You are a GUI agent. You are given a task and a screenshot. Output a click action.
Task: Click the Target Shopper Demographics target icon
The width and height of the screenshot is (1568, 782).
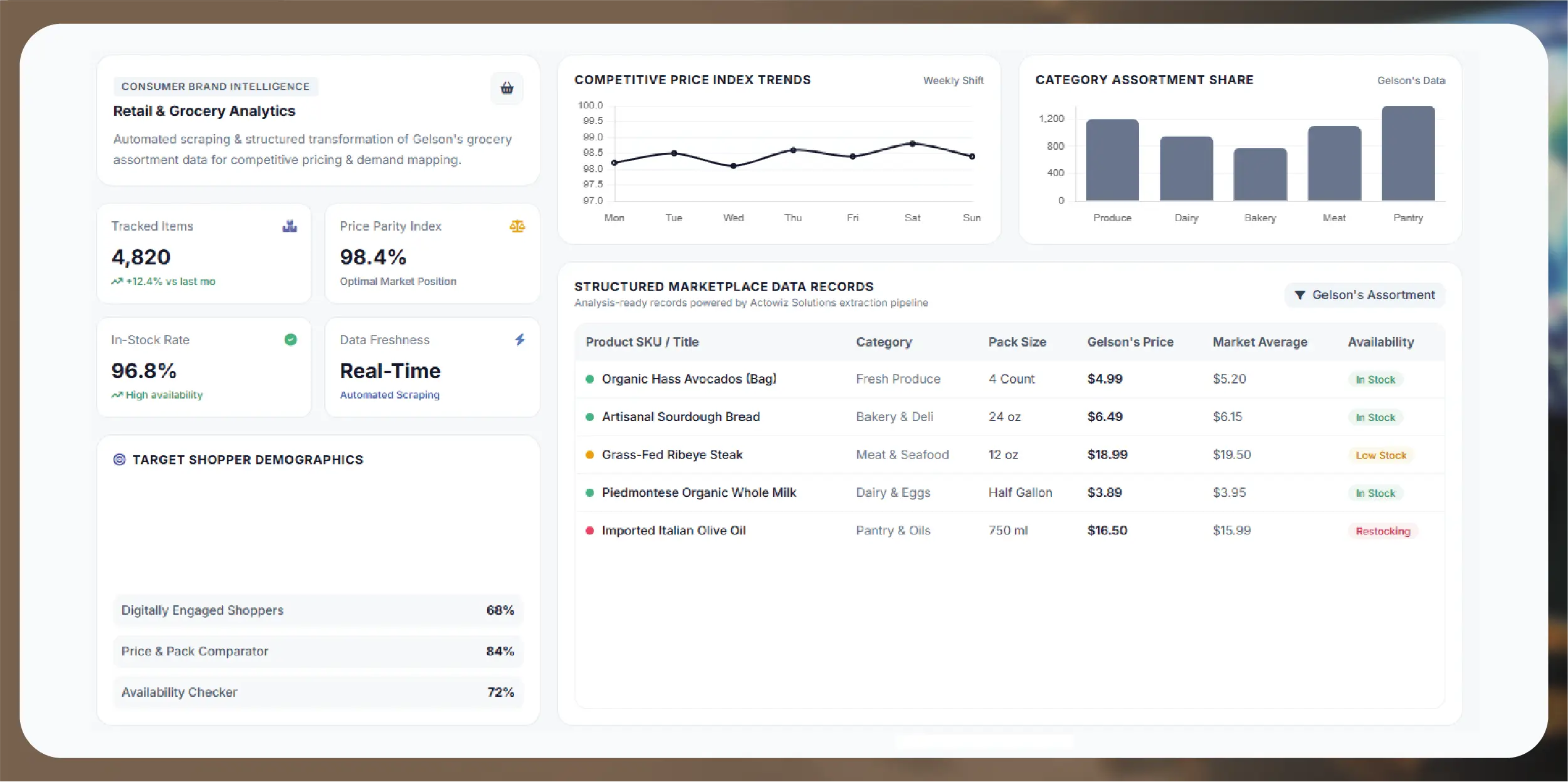(x=119, y=459)
